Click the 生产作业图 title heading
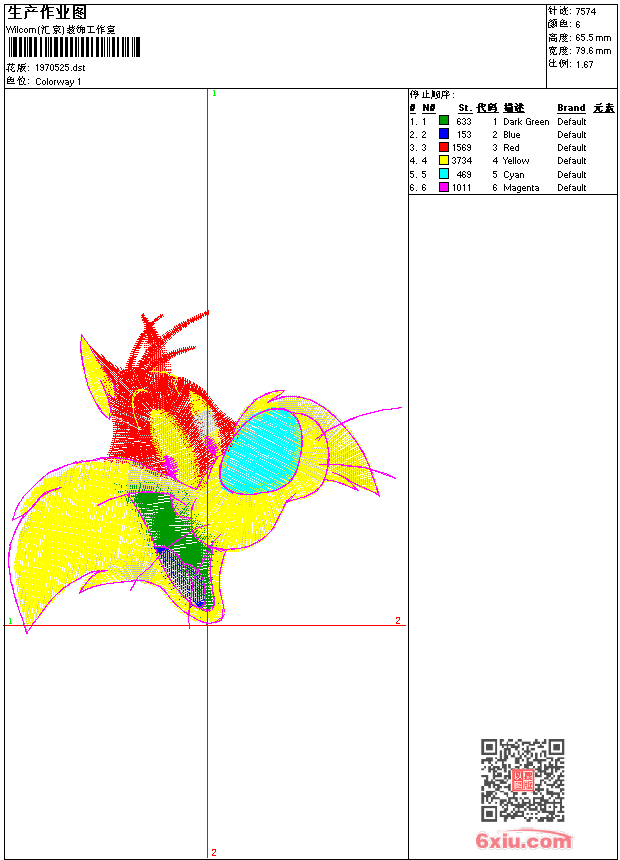 pyautogui.click(x=47, y=13)
